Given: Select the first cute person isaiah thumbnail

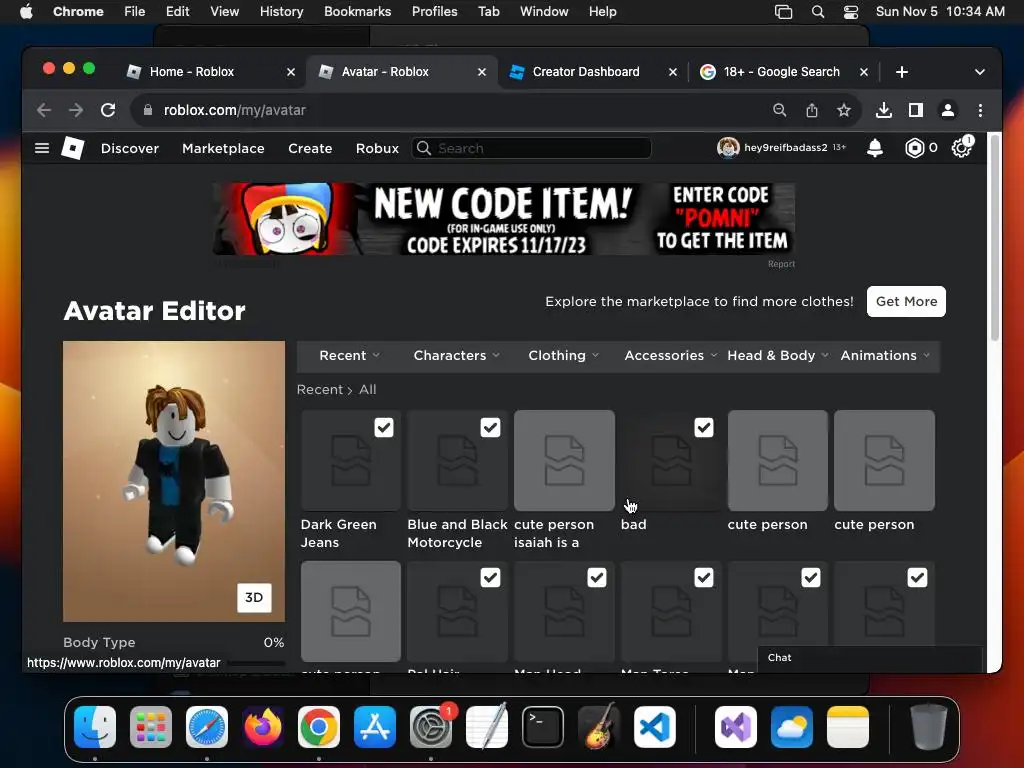Looking at the screenshot, I should click(564, 460).
